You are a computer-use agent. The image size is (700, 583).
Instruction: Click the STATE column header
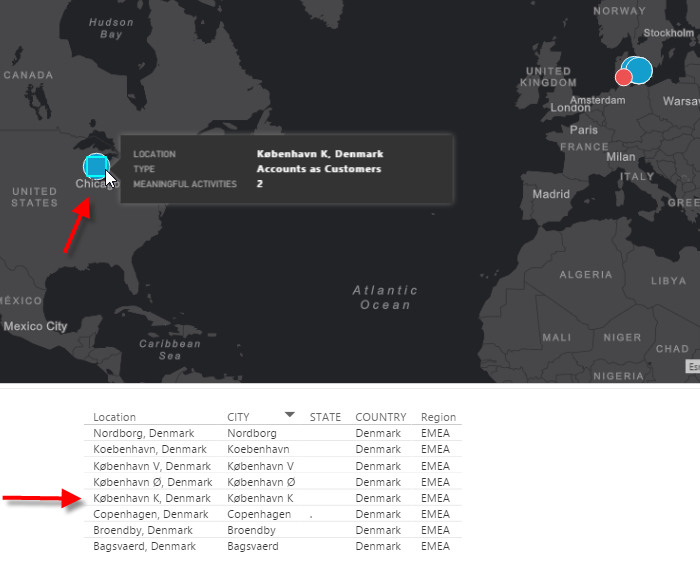[325, 417]
